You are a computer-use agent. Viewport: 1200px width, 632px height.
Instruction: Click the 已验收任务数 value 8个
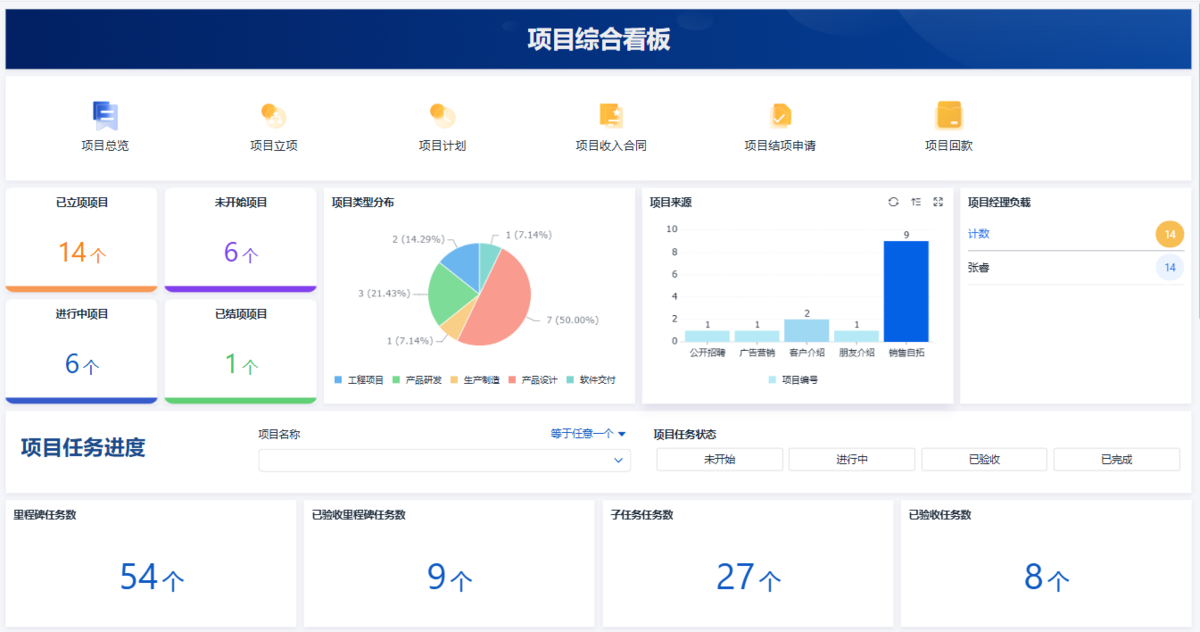(x=1047, y=577)
